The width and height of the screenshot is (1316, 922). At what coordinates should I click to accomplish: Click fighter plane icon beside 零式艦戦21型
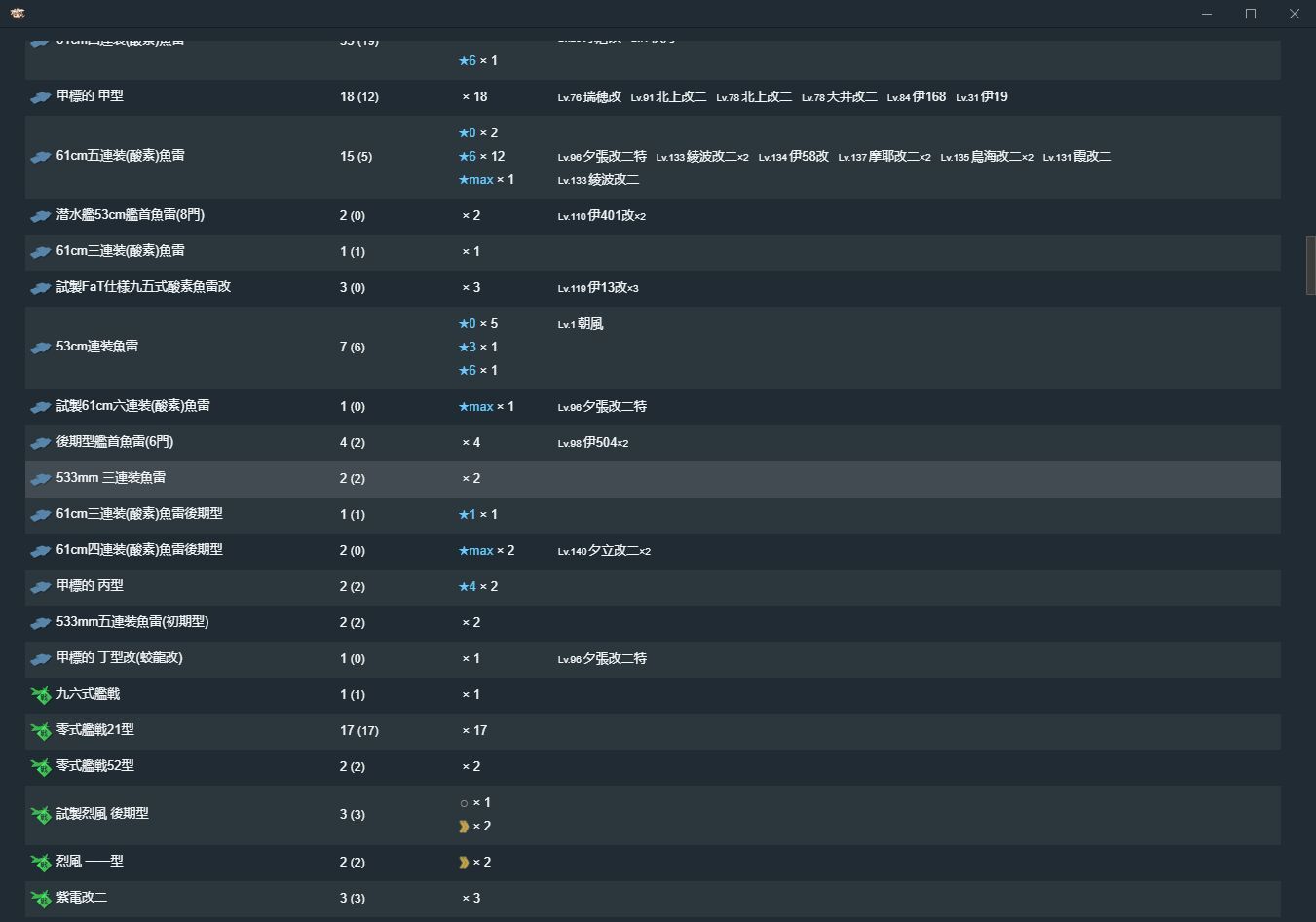[x=40, y=731]
